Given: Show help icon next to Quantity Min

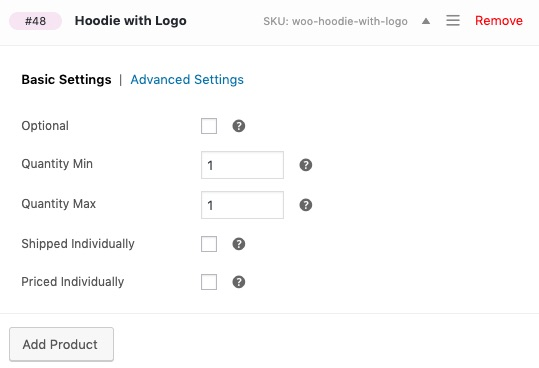Looking at the screenshot, I should pyautogui.click(x=306, y=165).
